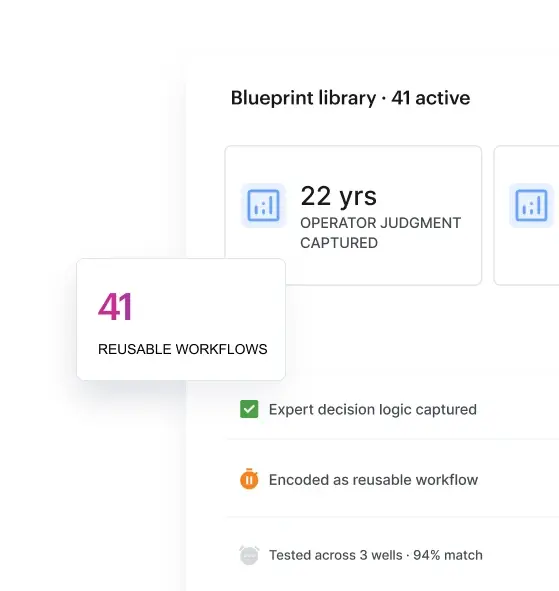Open the operator judgment captured card
559x591 pixels.
353,215
